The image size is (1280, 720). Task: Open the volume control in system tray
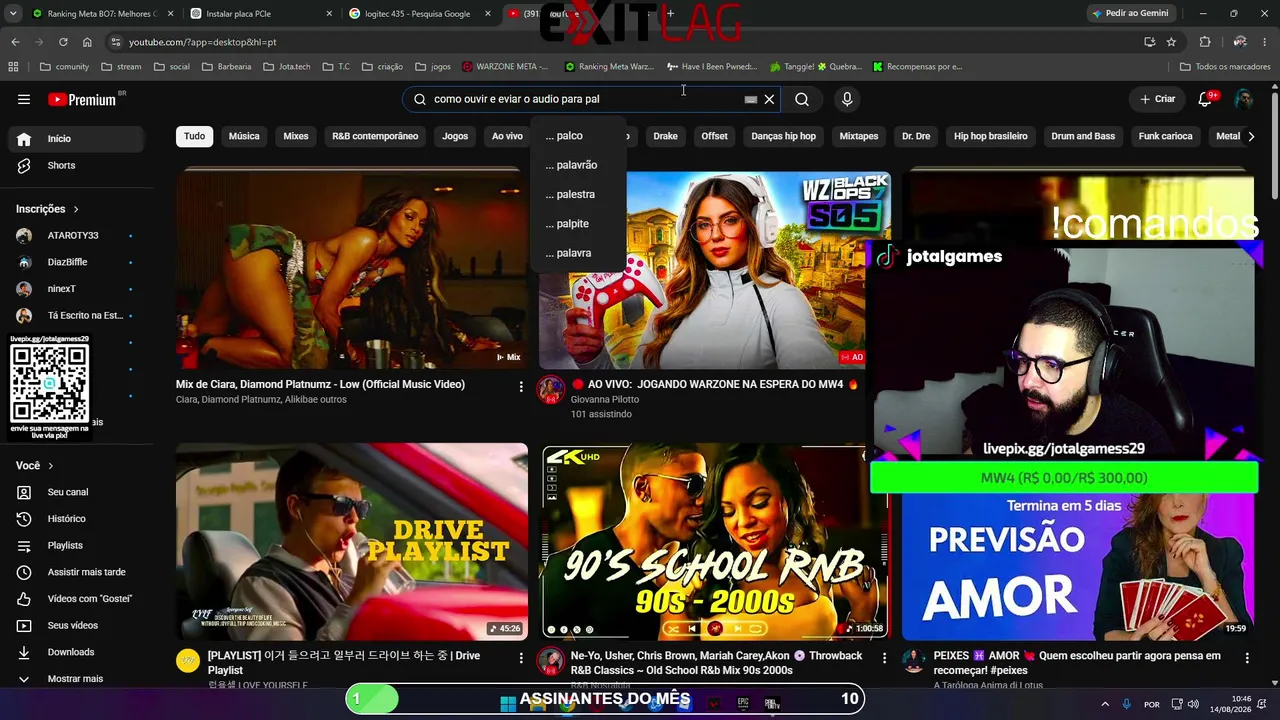coord(1193,704)
